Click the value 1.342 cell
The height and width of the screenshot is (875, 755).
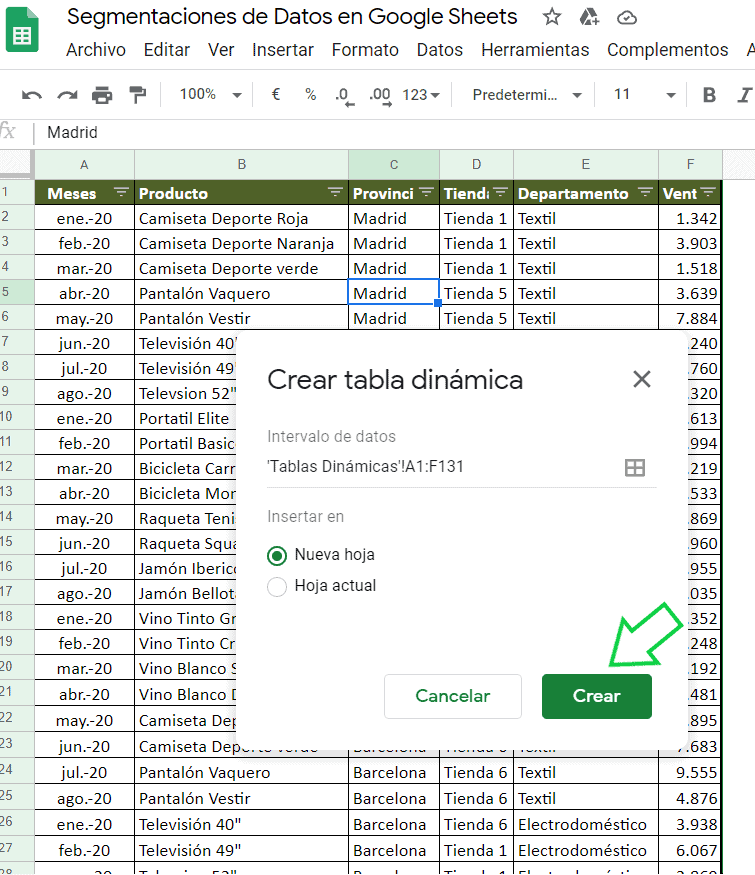point(690,218)
